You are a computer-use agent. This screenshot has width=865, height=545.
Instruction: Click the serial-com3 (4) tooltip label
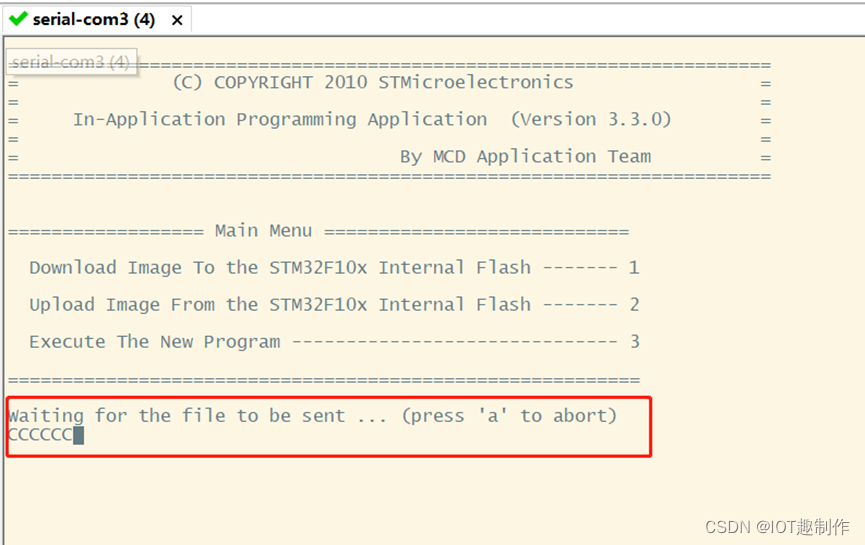(x=71, y=62)
